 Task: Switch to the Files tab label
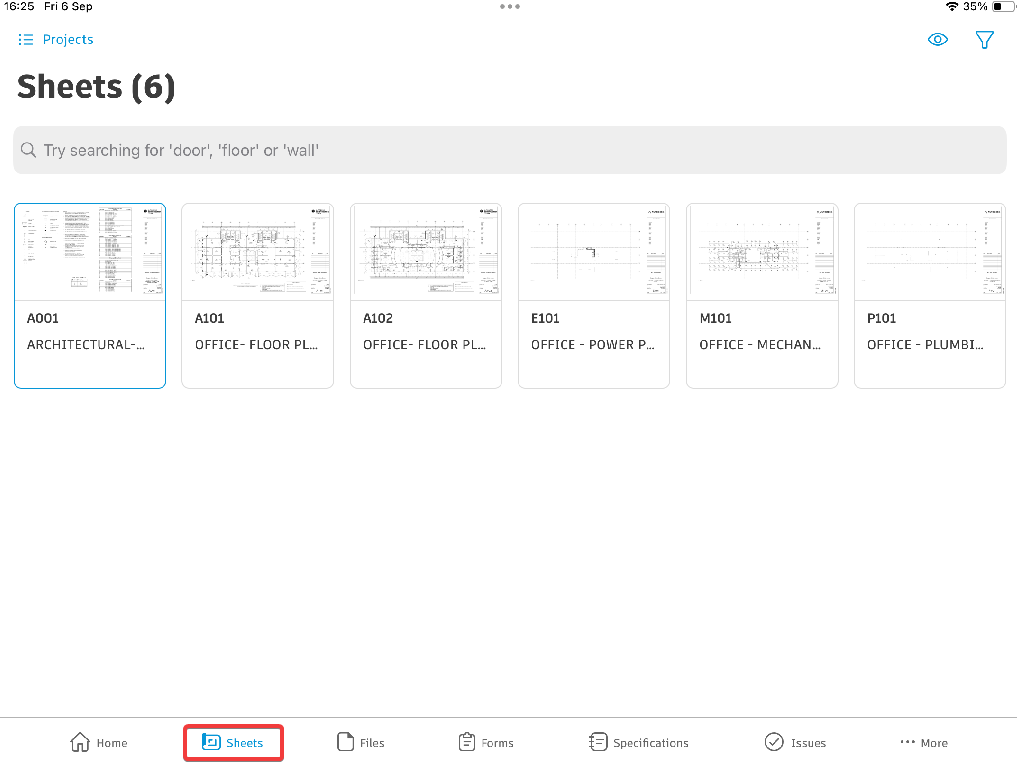click(372, 743)
